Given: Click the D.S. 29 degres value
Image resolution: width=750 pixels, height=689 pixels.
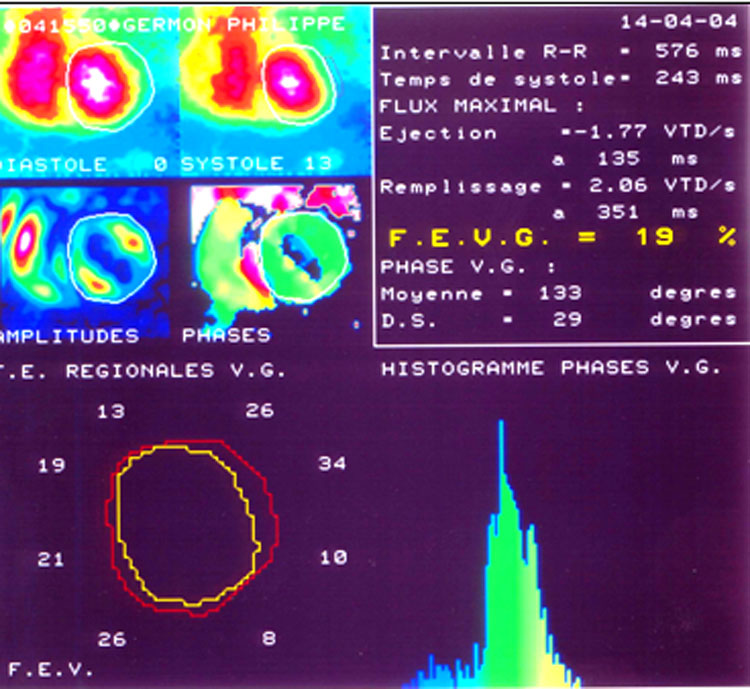Looking at the screenshot, I should [560, 320].
